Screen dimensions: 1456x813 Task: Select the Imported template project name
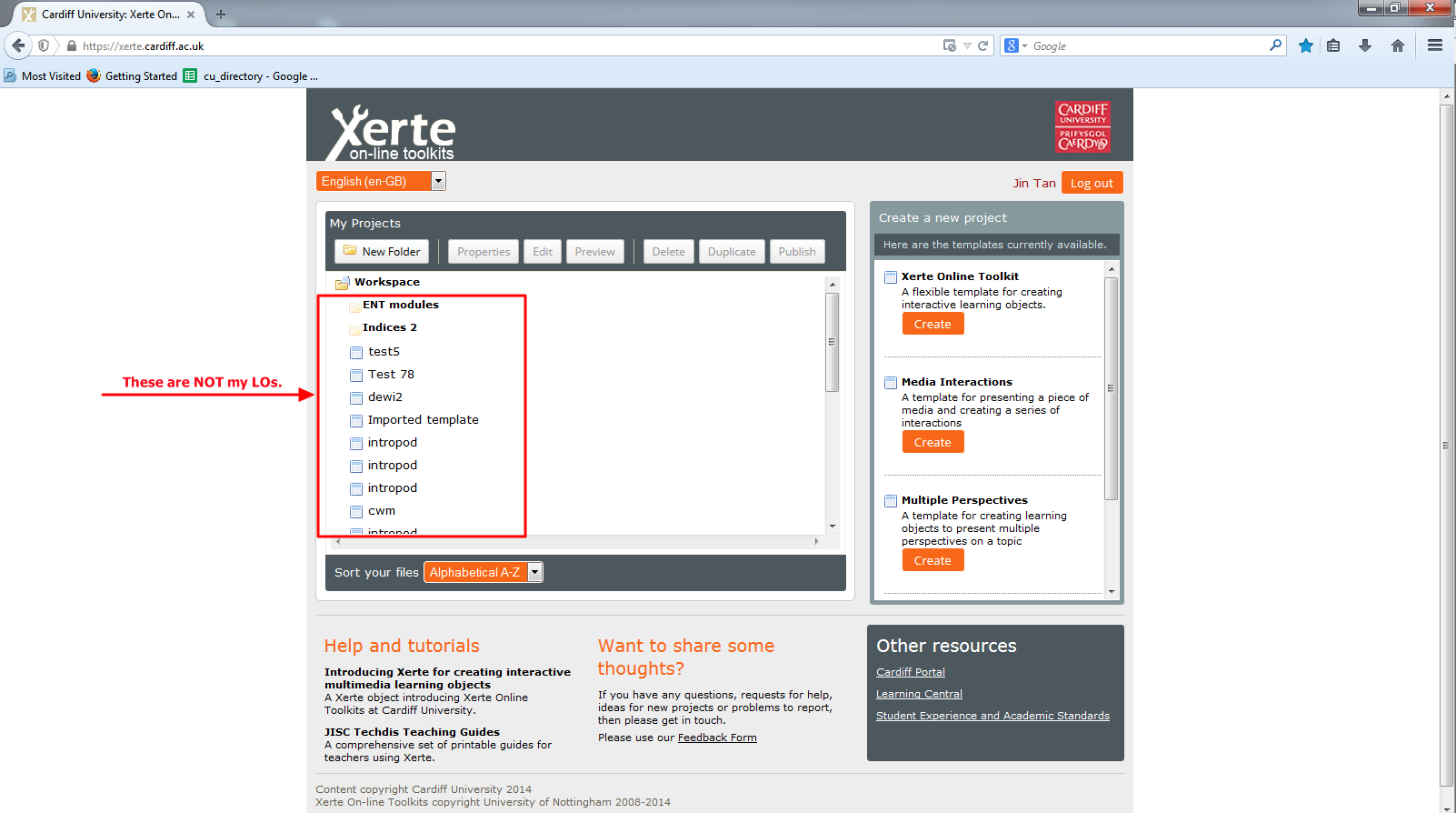coord(424,419)
